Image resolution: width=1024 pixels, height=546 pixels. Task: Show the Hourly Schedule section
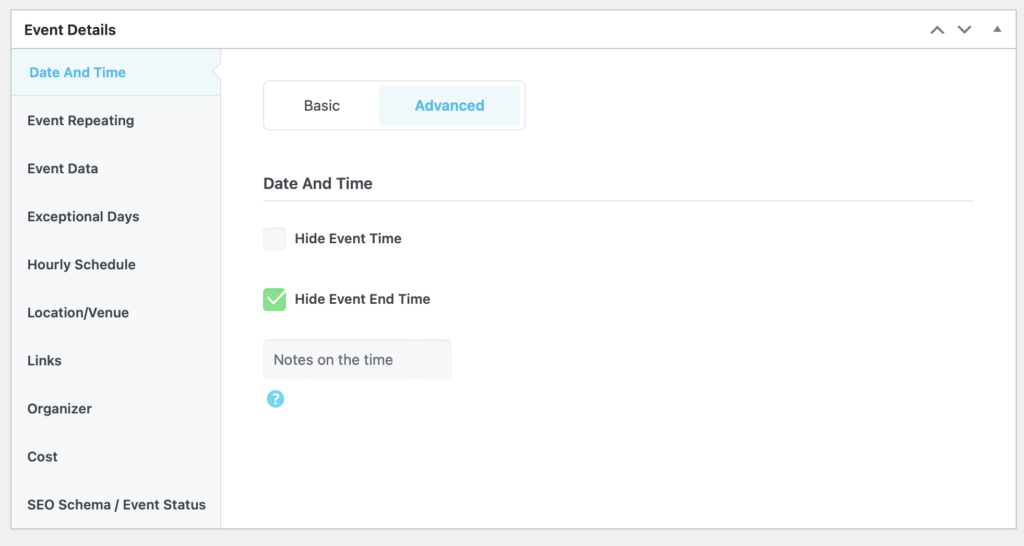click(x=81, y=265)
